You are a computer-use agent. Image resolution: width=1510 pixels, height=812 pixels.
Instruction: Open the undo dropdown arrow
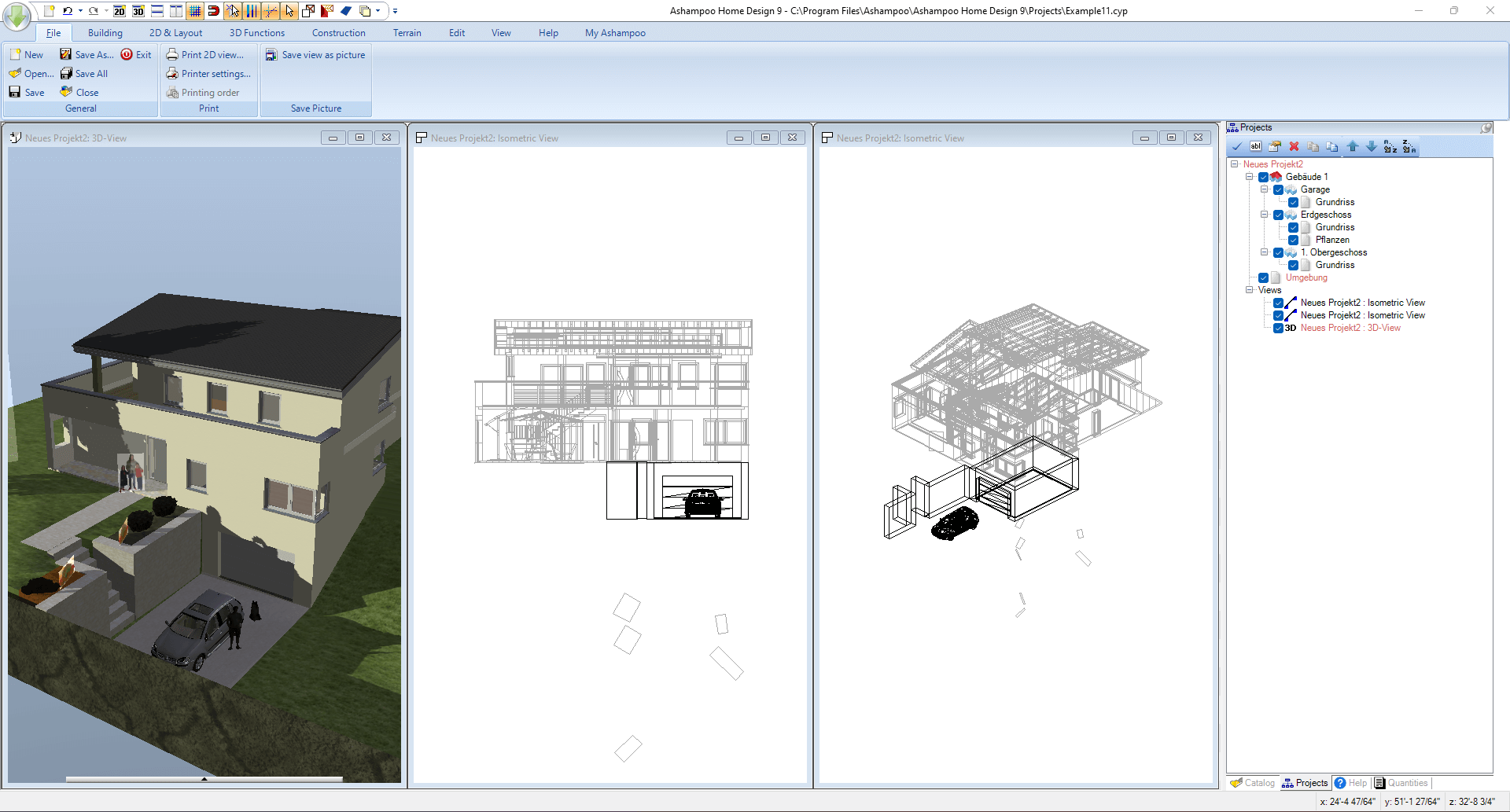(79, 12)
